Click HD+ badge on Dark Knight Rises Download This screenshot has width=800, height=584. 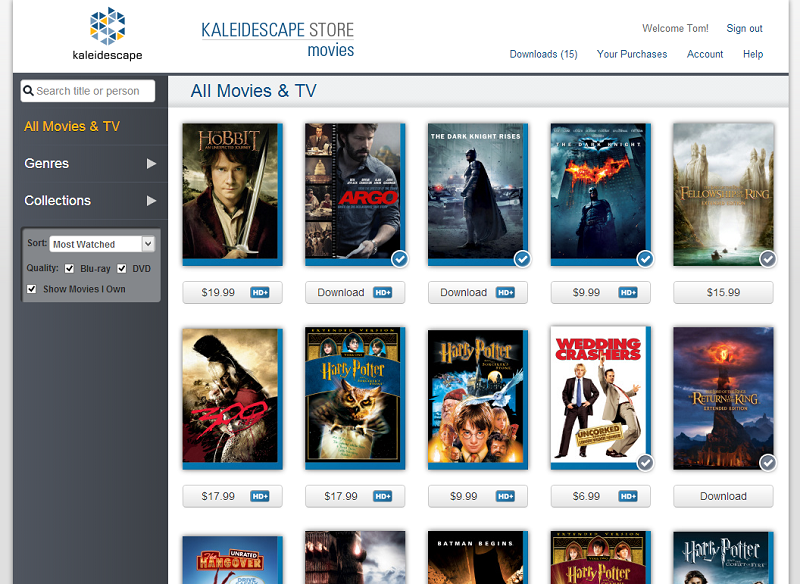click(505, 292)
